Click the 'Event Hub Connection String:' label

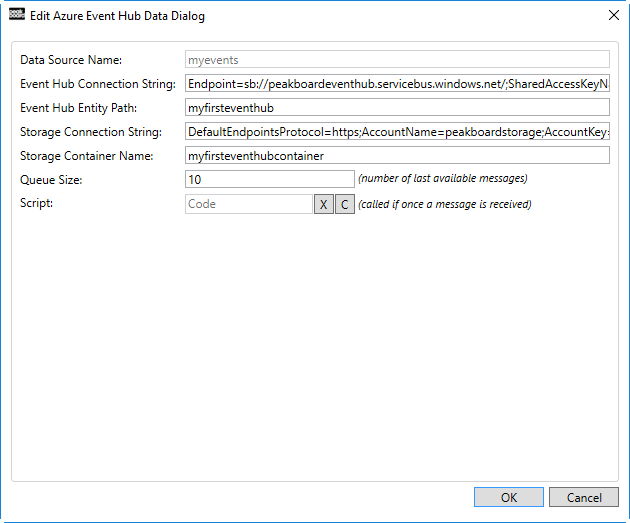click(x=98, y=84)
